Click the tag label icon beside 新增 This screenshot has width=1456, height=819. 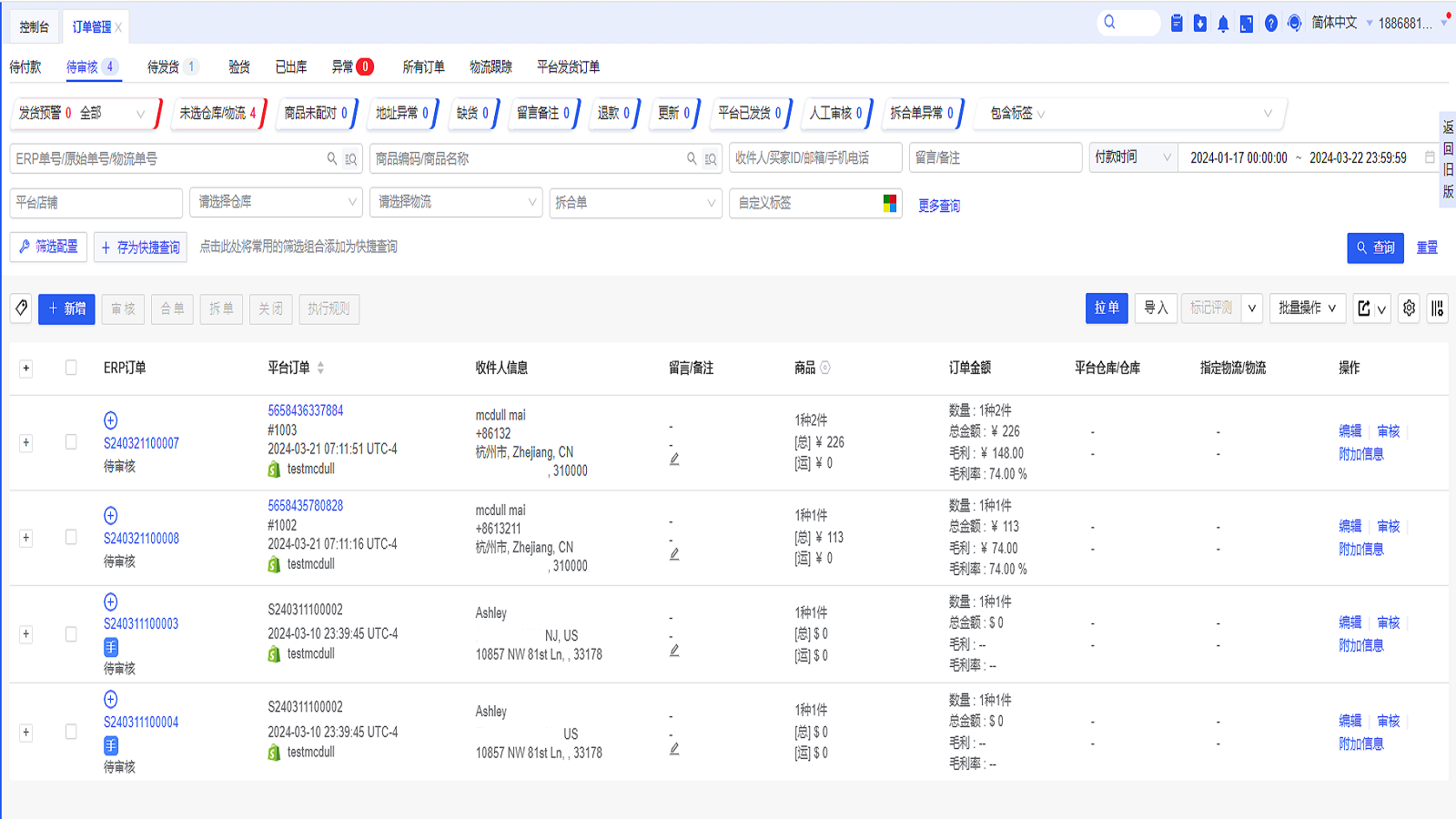[x=22, y=308]
